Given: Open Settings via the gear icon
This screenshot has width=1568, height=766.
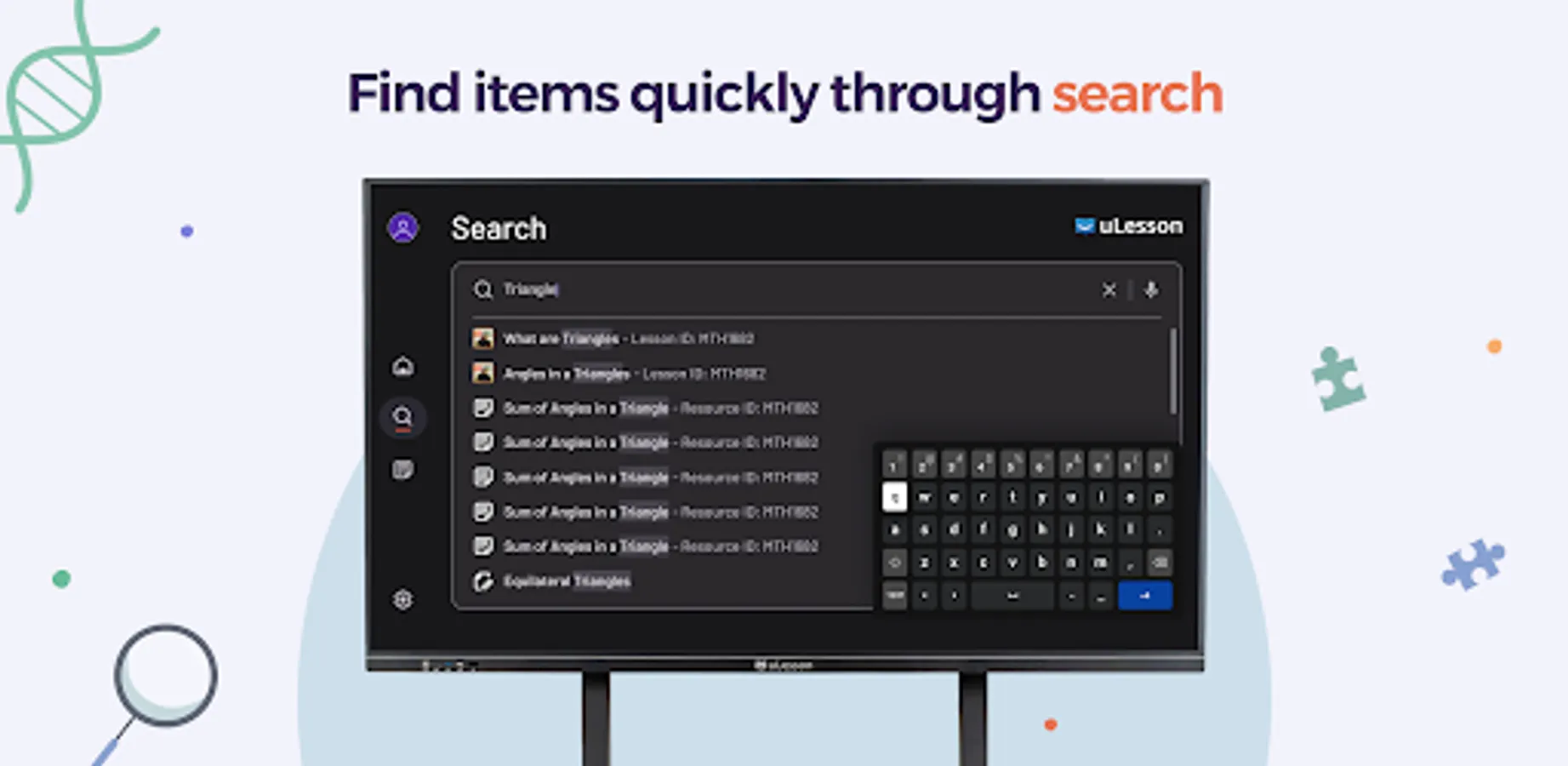Looking at the screenshot, I should (x=402, y=599).
